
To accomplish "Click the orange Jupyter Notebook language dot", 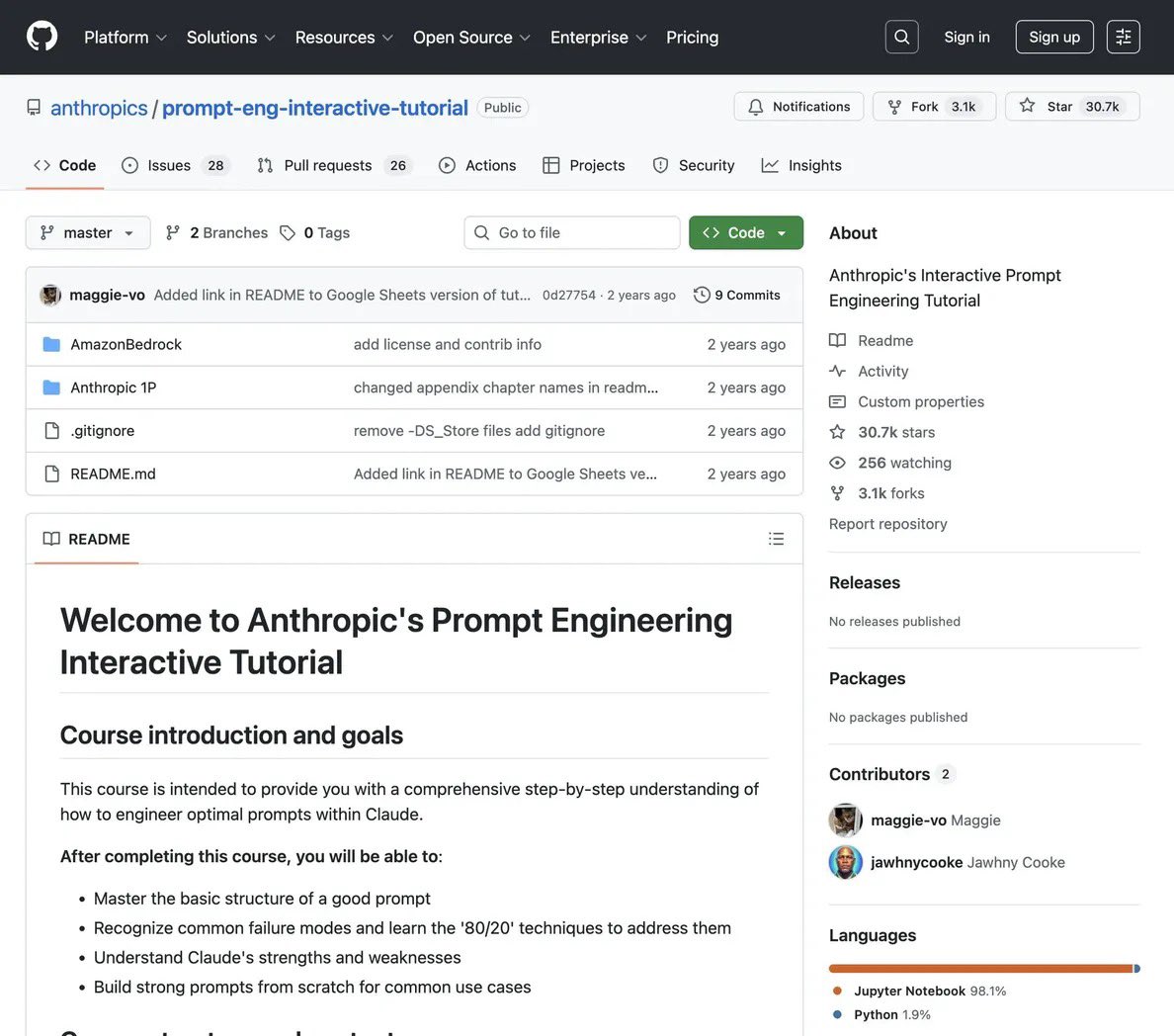I will [x=837, y=991].
